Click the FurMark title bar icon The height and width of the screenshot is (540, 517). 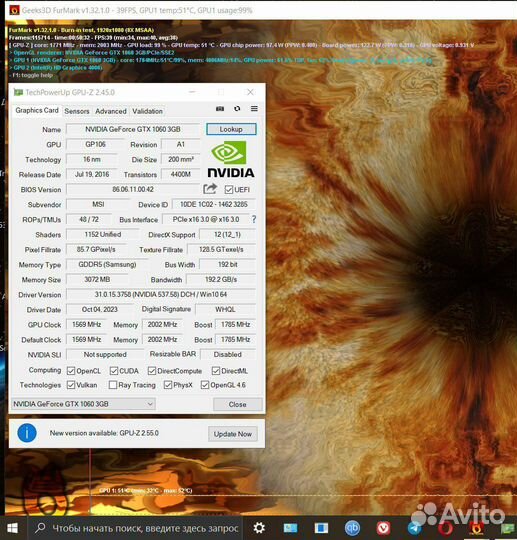(x=14, y=10)
